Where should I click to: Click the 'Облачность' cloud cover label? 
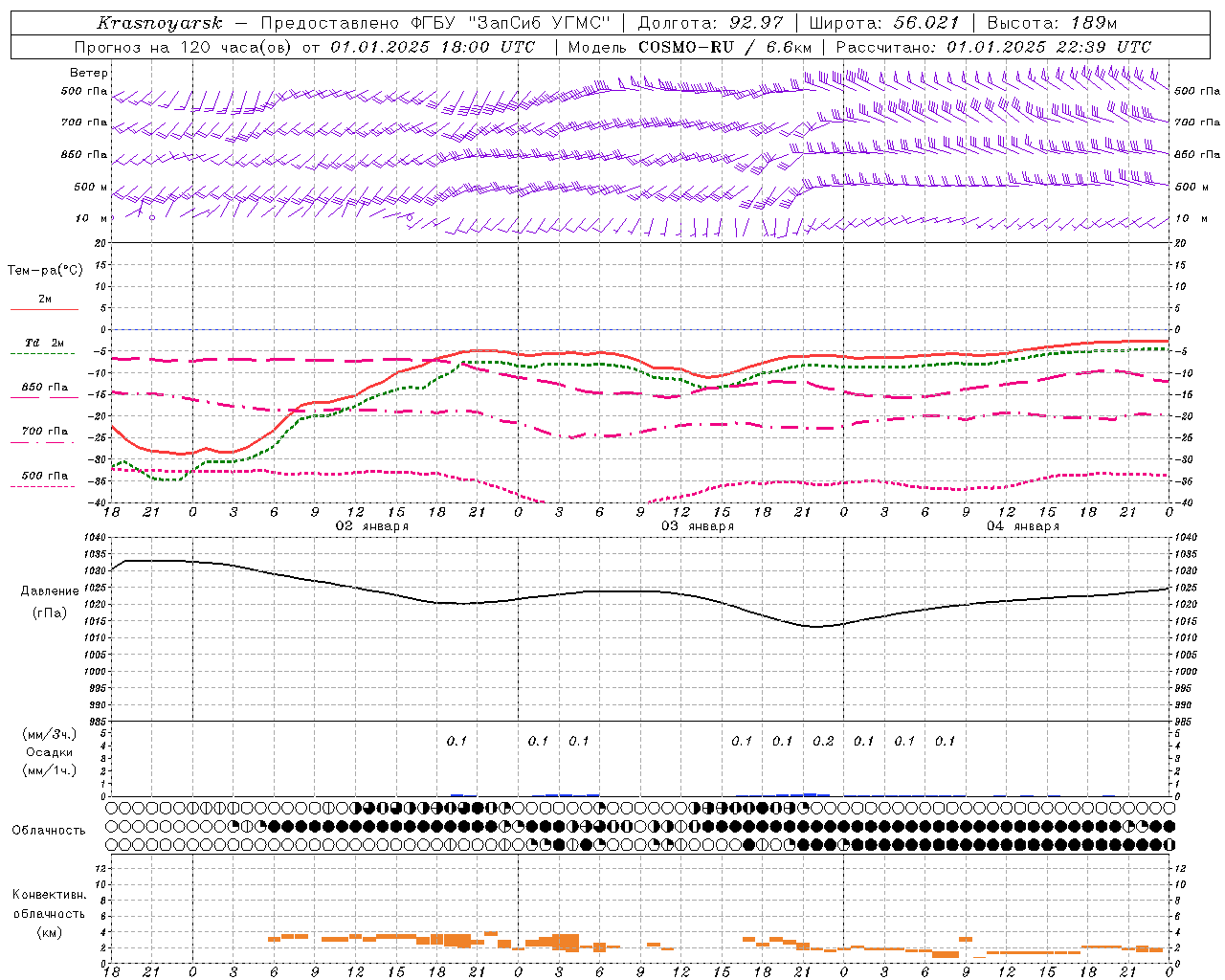49,830
